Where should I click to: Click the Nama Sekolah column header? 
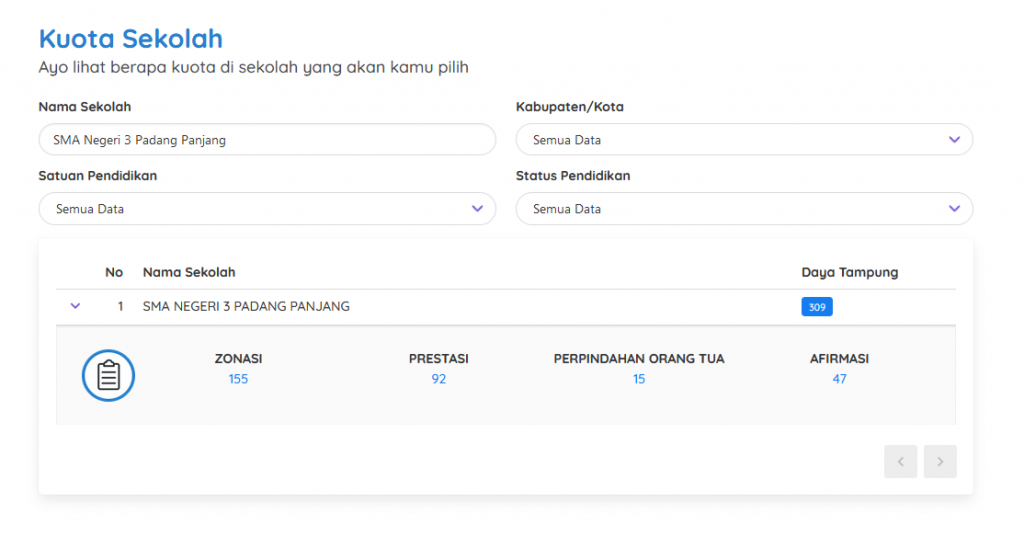tap(189, 272)
